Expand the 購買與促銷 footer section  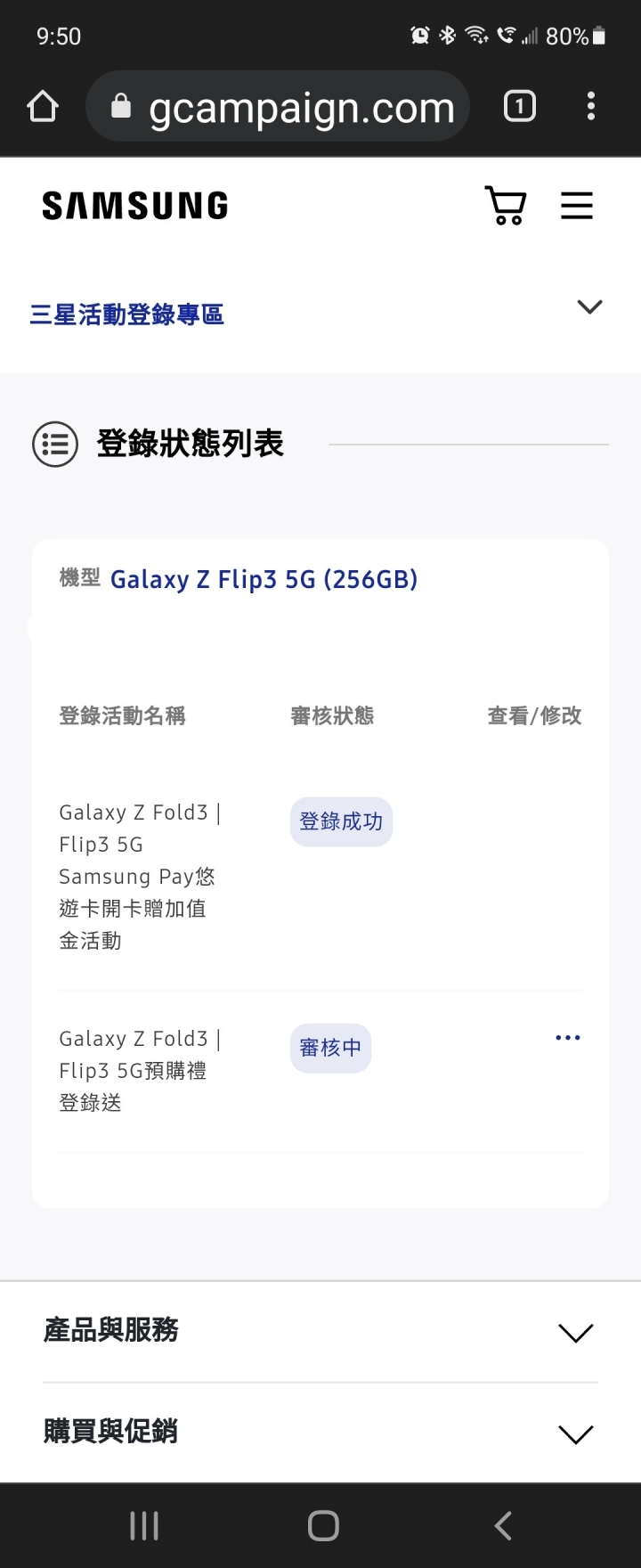point(320,1433)
